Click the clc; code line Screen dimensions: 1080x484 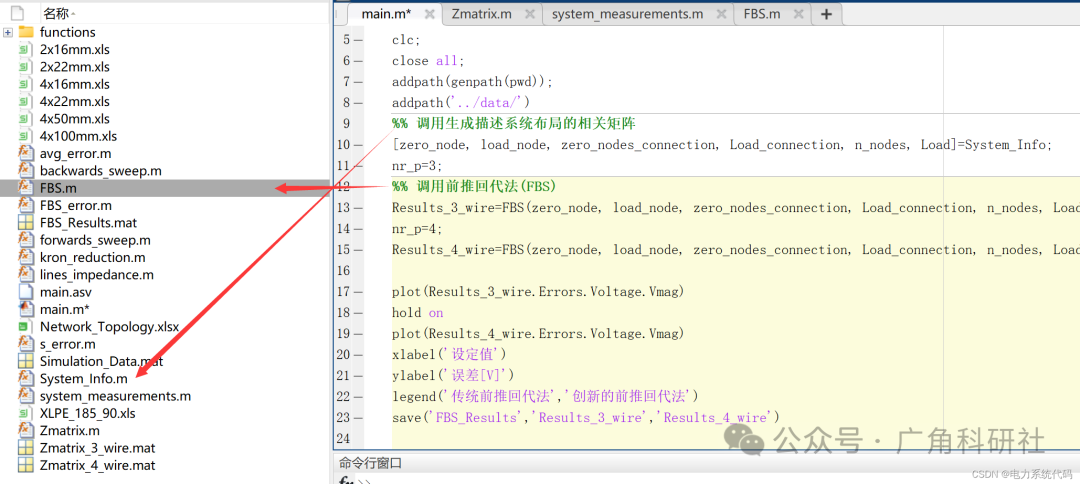click(406, 40)
